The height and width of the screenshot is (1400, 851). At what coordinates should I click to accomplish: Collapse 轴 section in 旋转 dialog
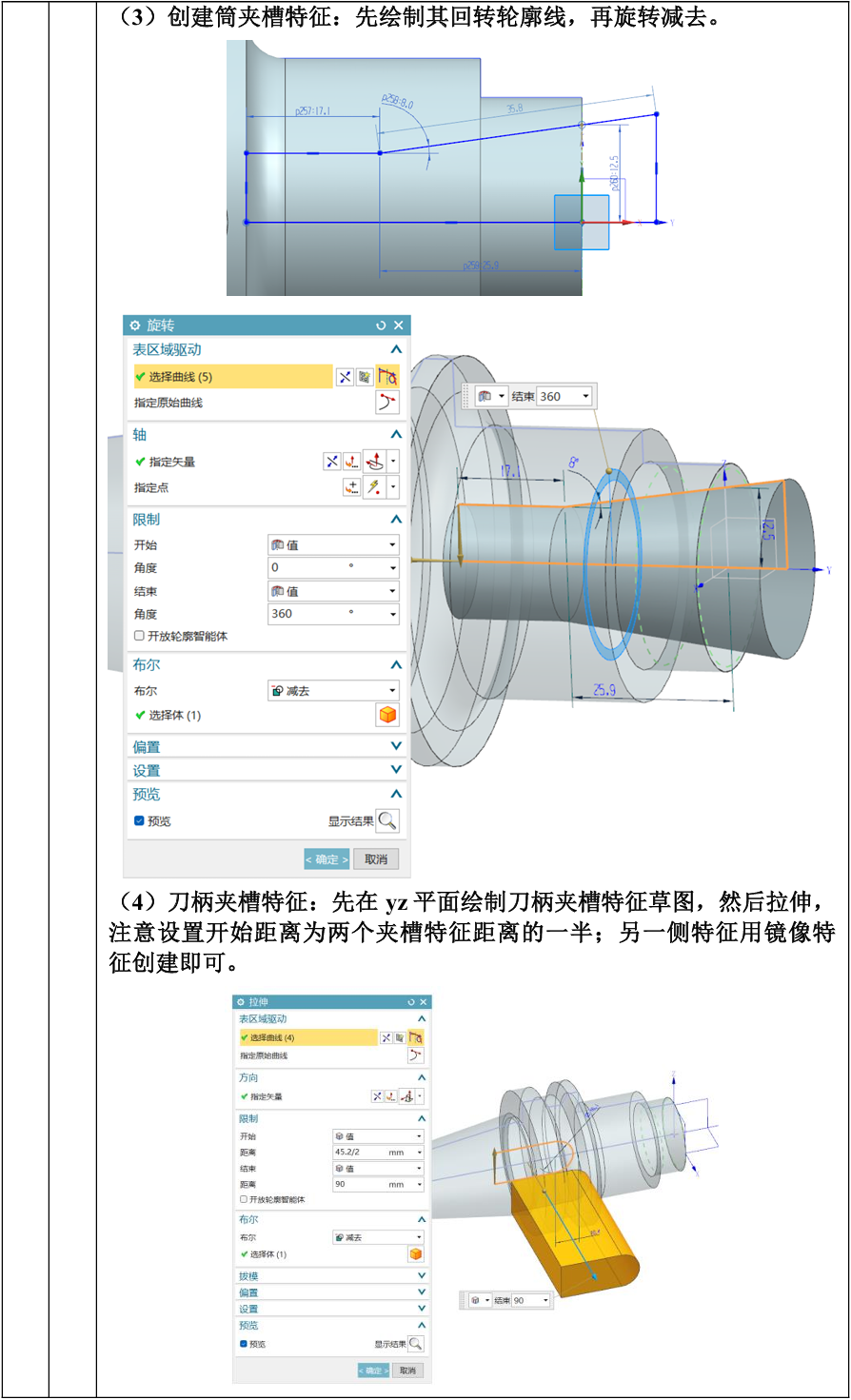[396, 434]
